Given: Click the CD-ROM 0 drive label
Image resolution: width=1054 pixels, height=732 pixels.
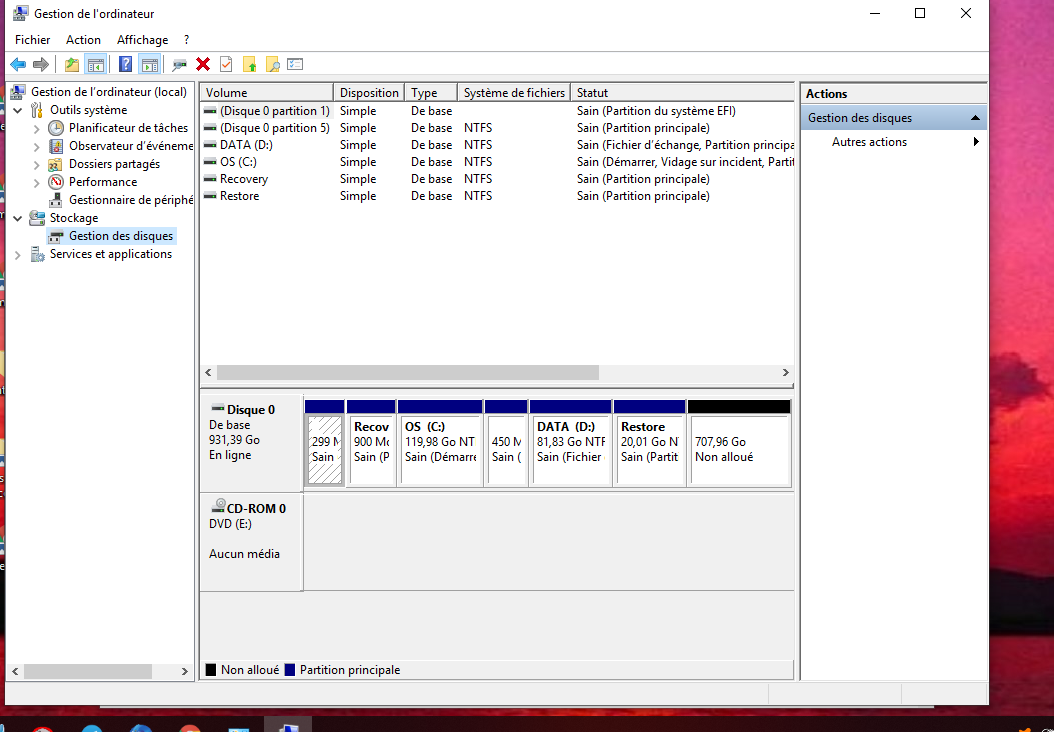Looking at the screenshot, I should (x=255, y=509).
